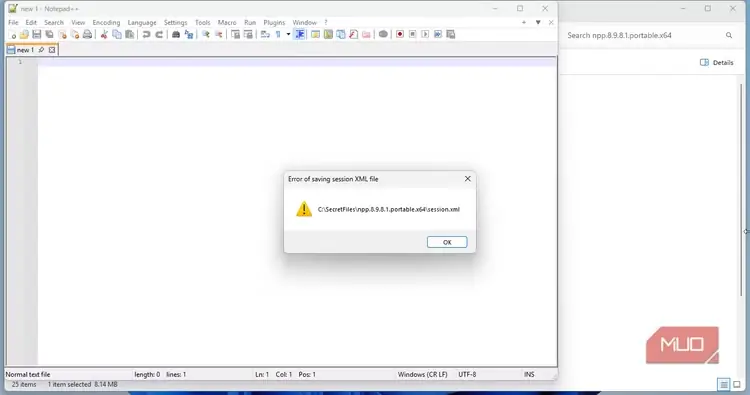
Task: Click the Cut scissors icon
Action: tap(104, 34)
